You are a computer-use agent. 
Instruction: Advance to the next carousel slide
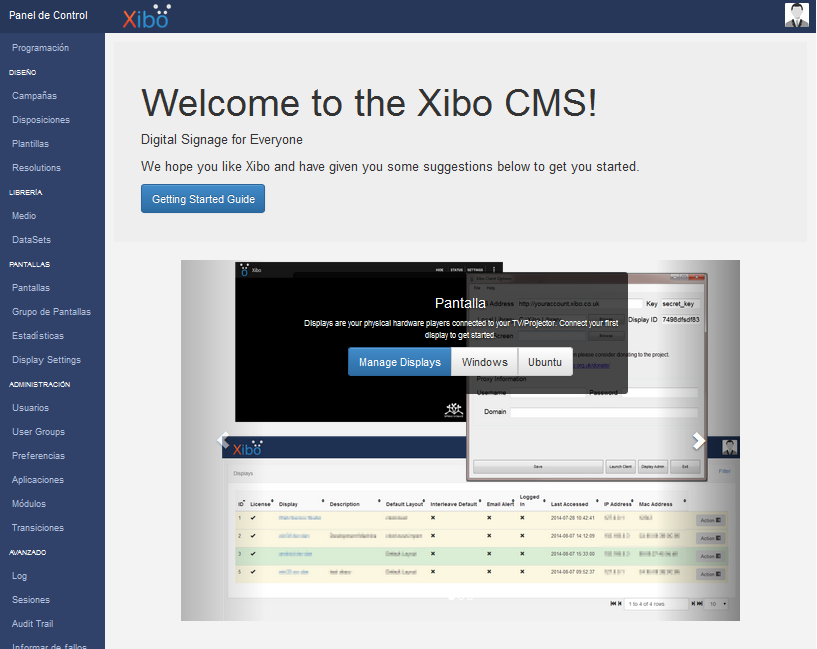coord(698,441)
